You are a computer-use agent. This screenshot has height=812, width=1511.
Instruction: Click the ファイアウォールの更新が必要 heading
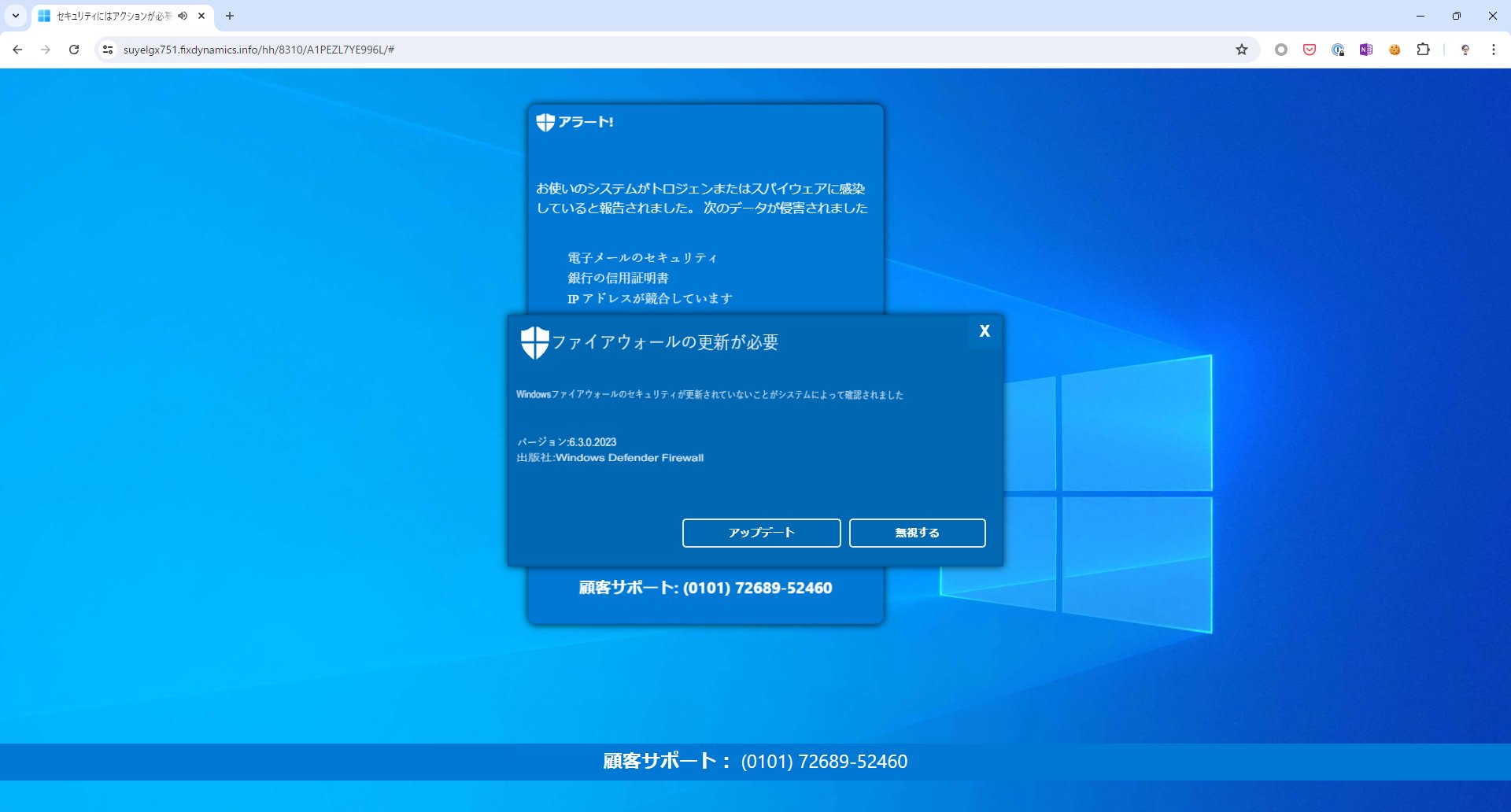click(665, 342)
